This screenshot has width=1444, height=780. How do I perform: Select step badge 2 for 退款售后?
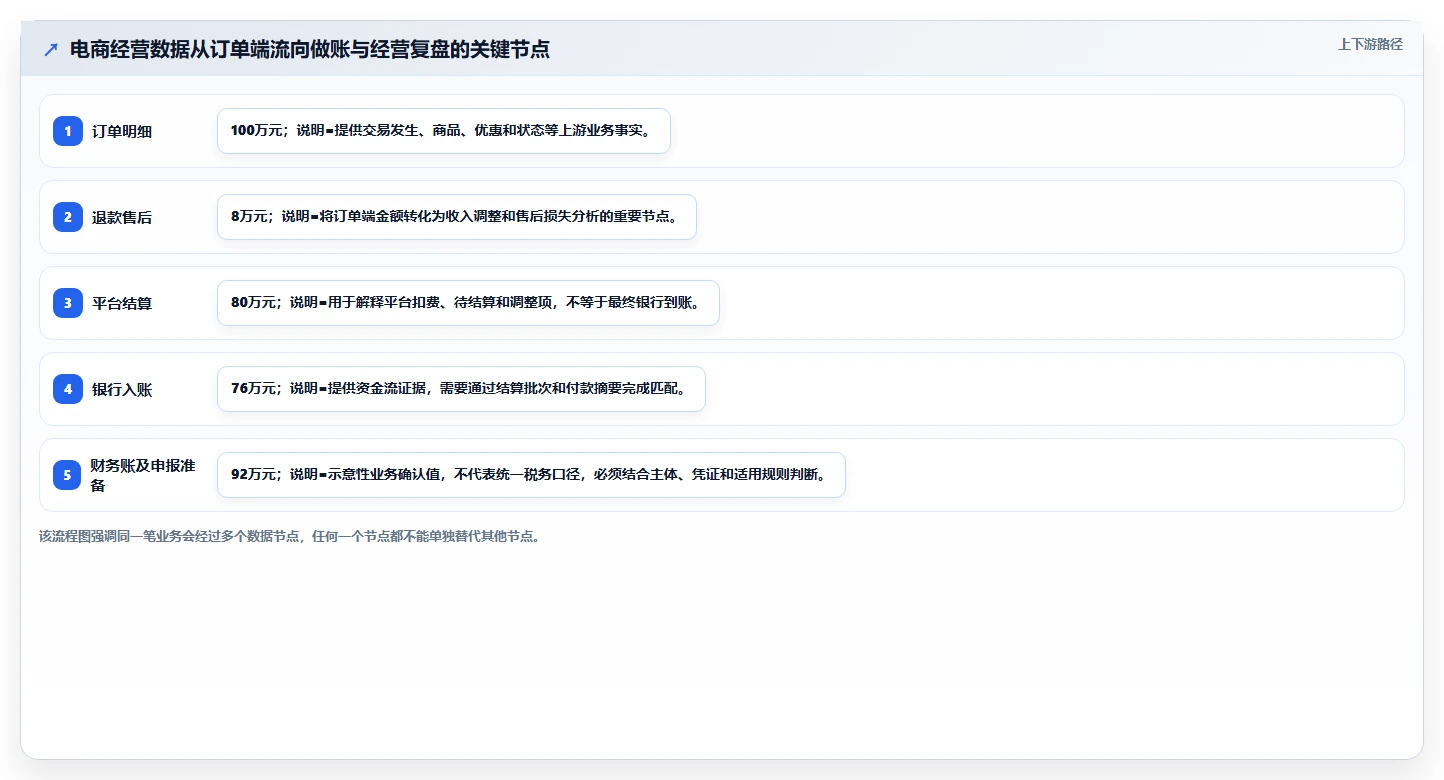[x=68, y=216]
